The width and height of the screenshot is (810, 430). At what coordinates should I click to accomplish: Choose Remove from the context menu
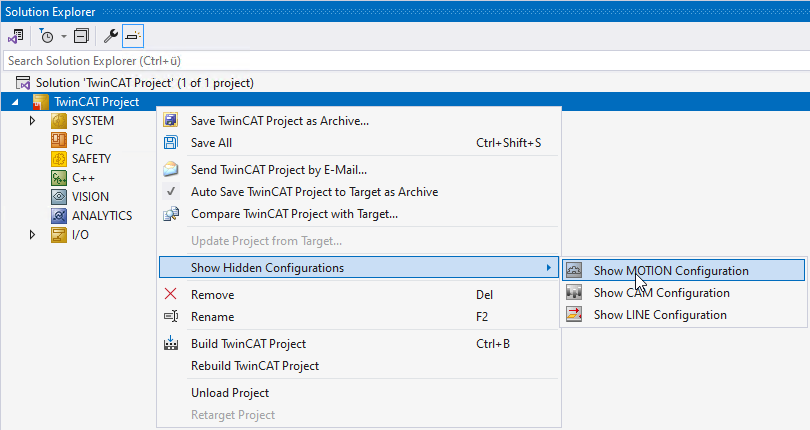[x=359, y=295]
